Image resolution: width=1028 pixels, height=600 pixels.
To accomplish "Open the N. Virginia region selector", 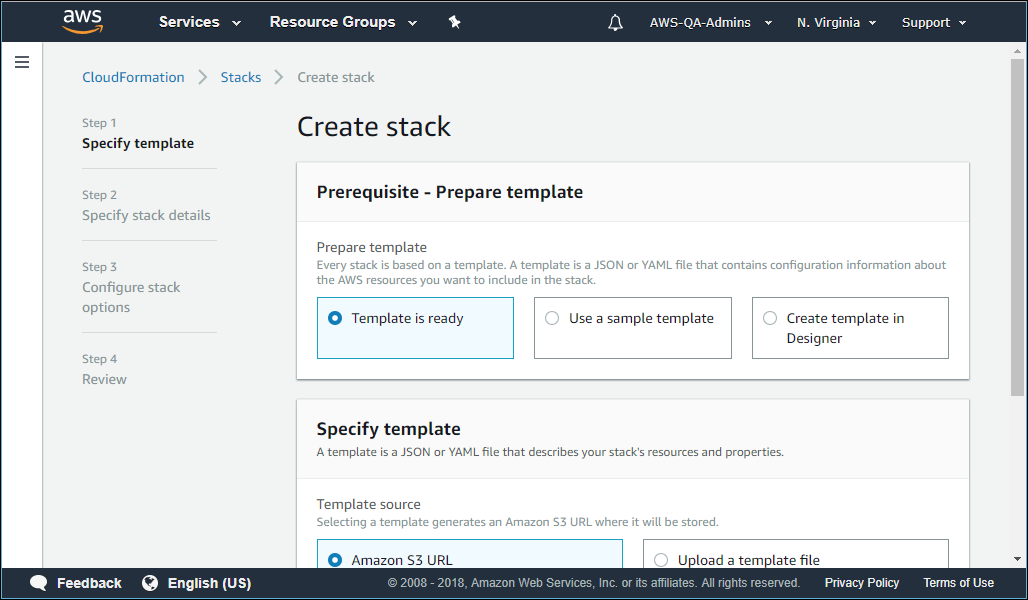I will tap(837, 22).
